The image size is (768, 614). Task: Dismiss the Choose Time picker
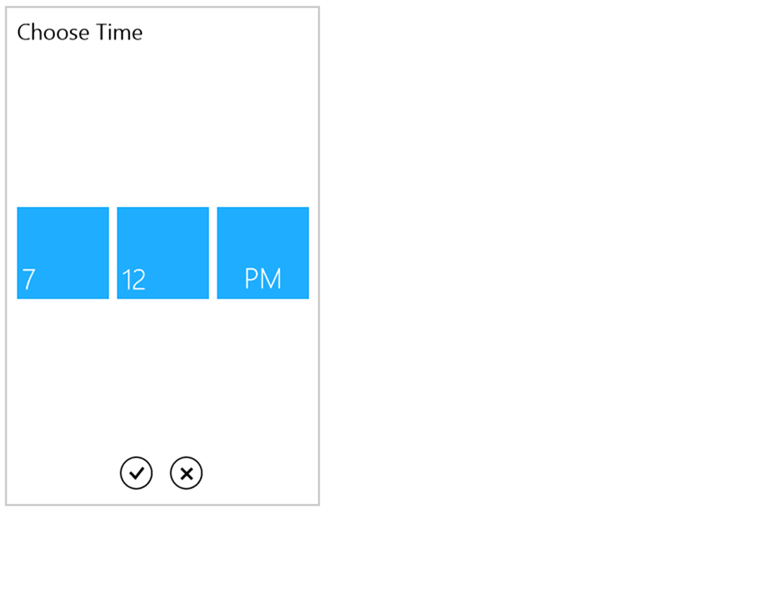click(186, 472)
